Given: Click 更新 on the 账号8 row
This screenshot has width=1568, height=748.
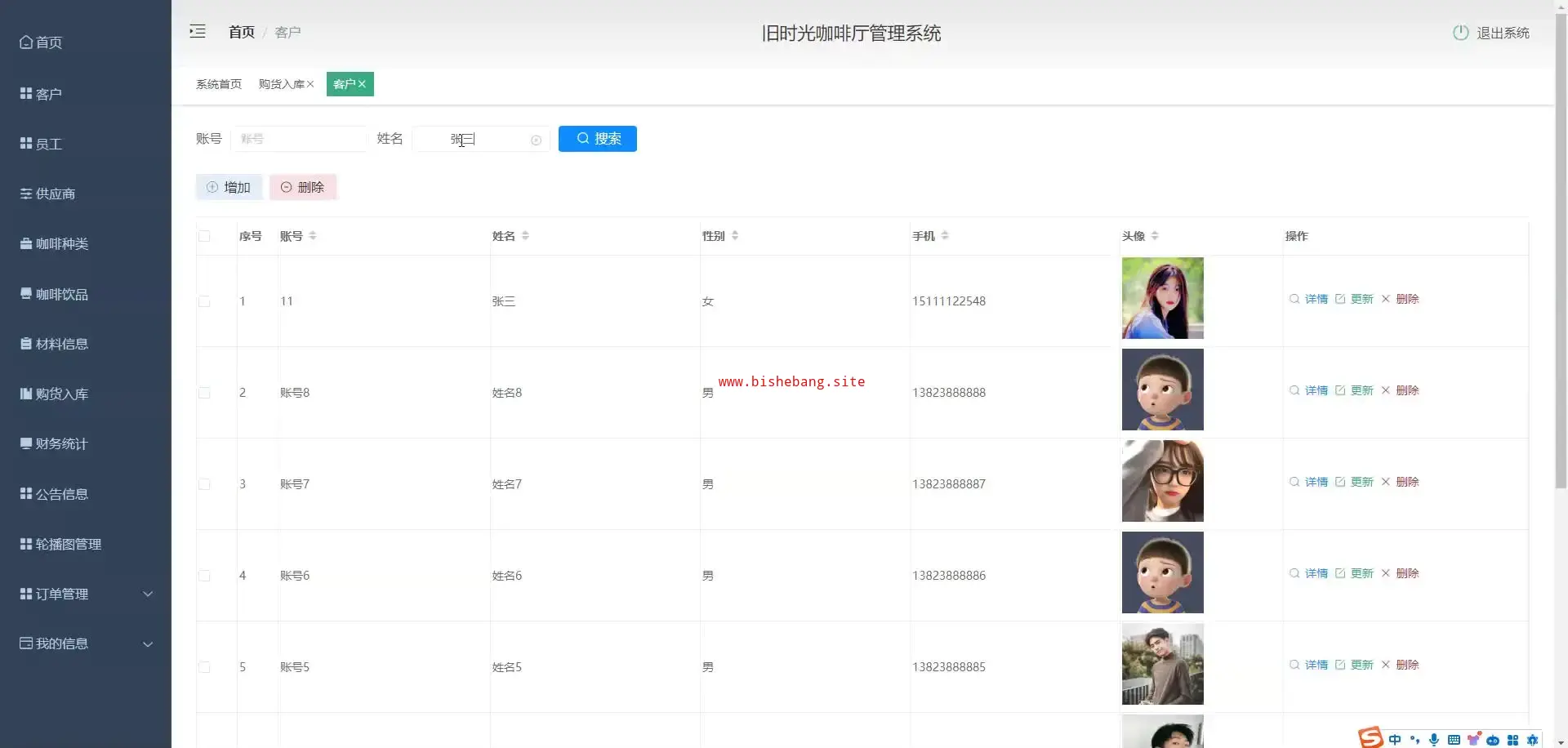Looking at the screenshot, I should tap(1354, 390).
